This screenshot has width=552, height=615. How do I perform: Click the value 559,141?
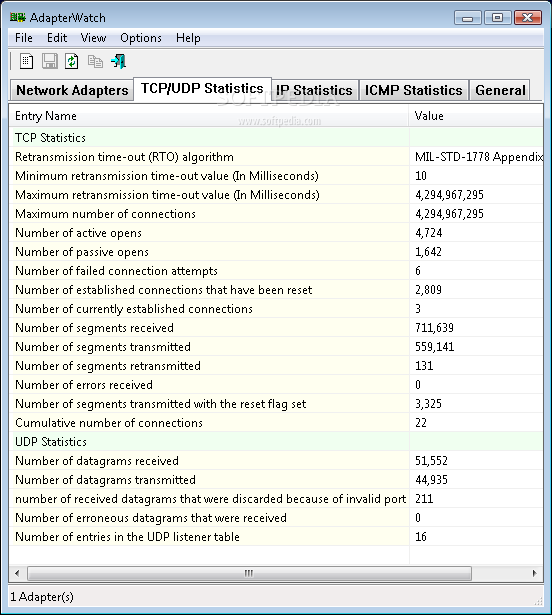pyautogui.click(x=434, y=347)
